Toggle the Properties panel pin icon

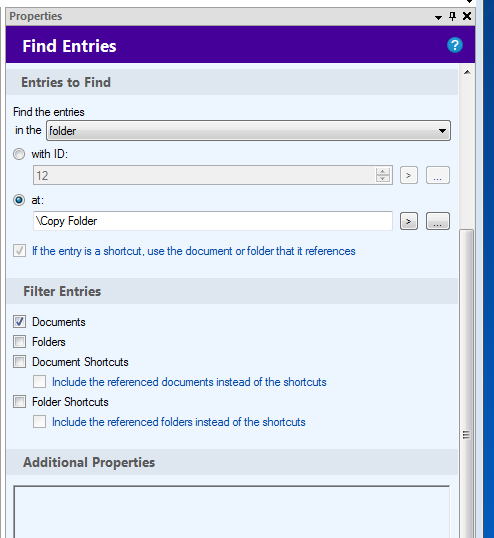point(452,16)
